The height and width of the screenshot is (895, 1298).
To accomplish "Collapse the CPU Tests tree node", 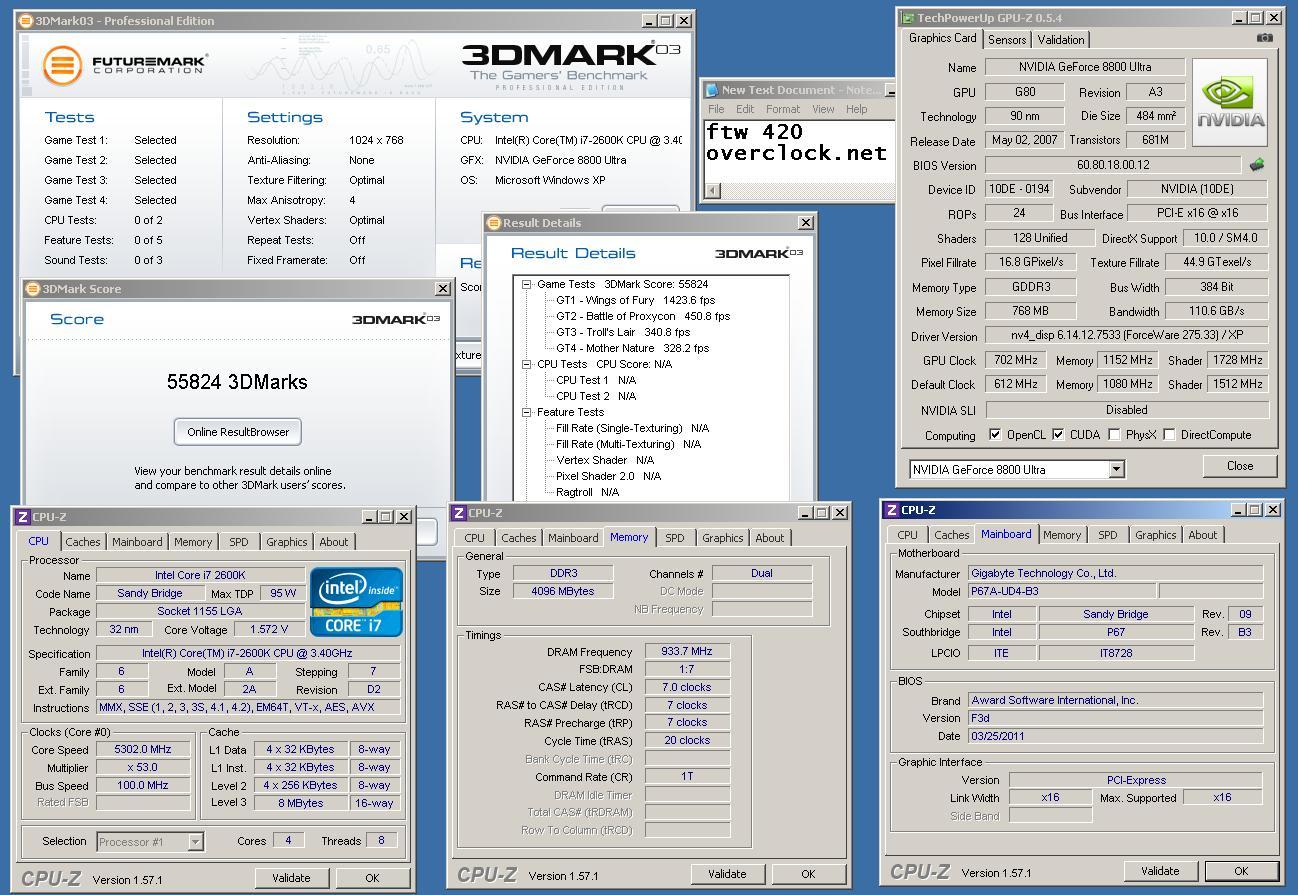I will [526, 364].
